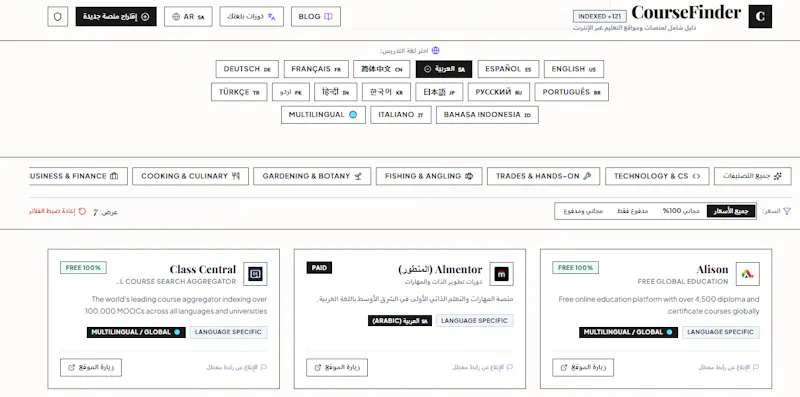The height and width of the screenshot is (397, 800).
Task: Report broken link on Almentor card
Action: pyautogui.click(x=483, y=367)
